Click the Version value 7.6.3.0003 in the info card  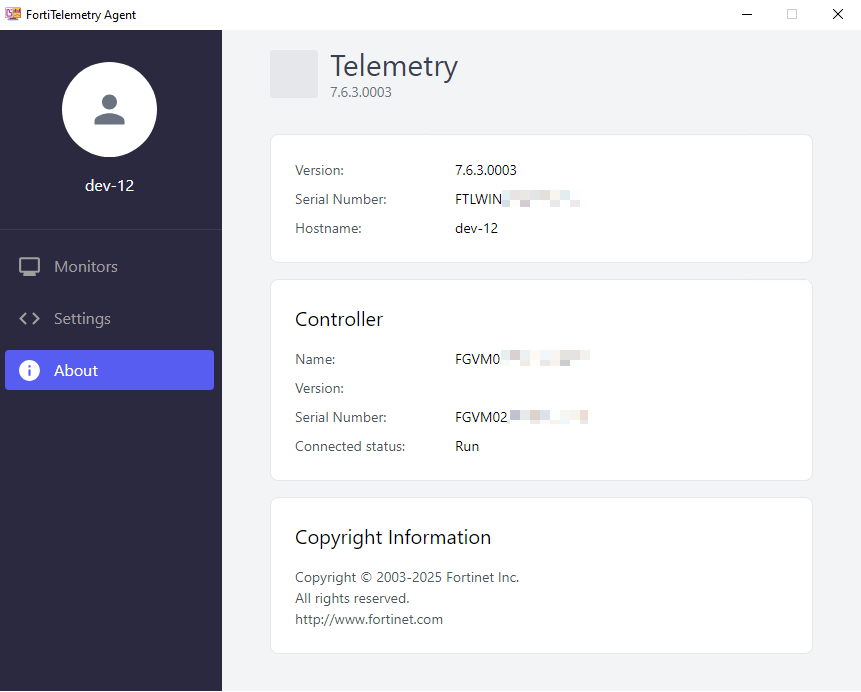tap(486, 170)
